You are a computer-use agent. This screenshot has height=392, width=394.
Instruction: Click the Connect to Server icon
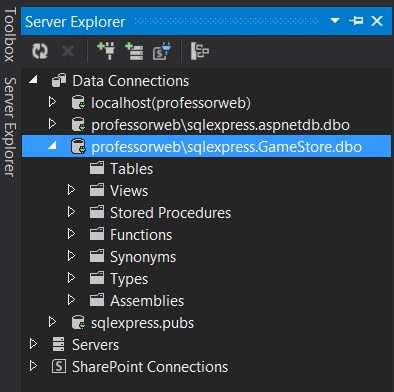(x=134, y=51)
